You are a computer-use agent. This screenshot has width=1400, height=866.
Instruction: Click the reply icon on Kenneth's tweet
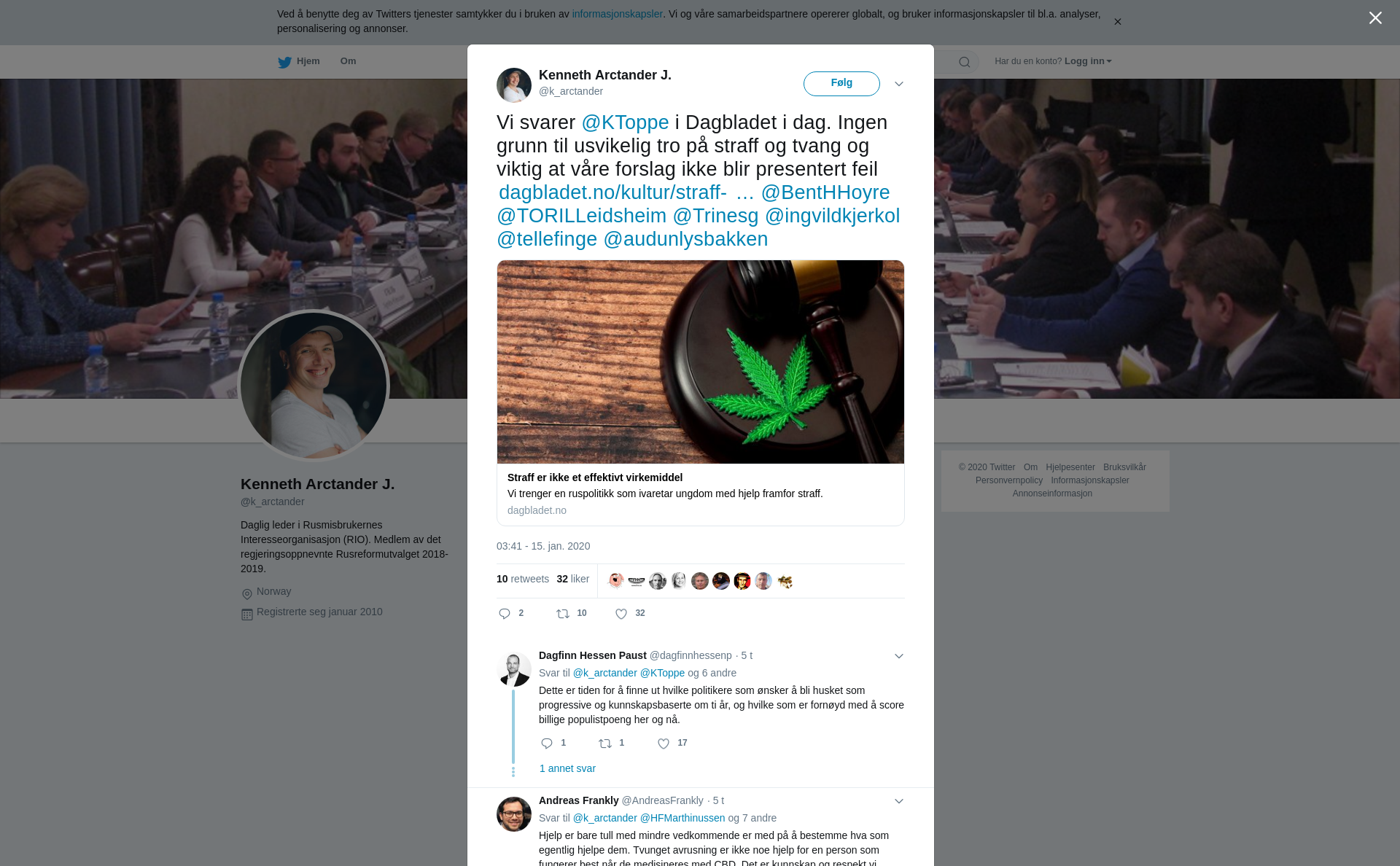505,614
